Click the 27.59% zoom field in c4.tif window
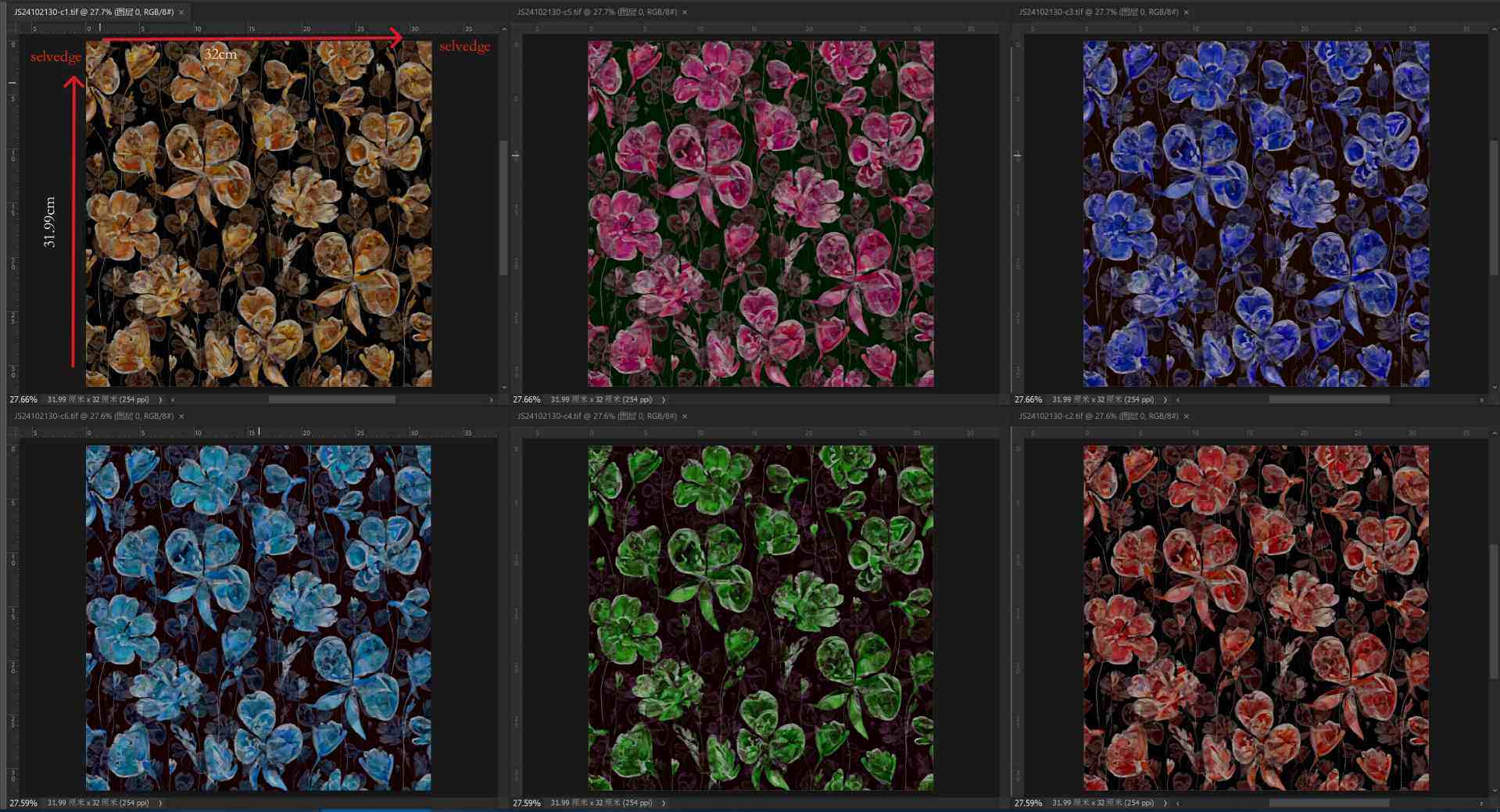Viewport: 1500px width, 812px height. (x=526, y=803)
